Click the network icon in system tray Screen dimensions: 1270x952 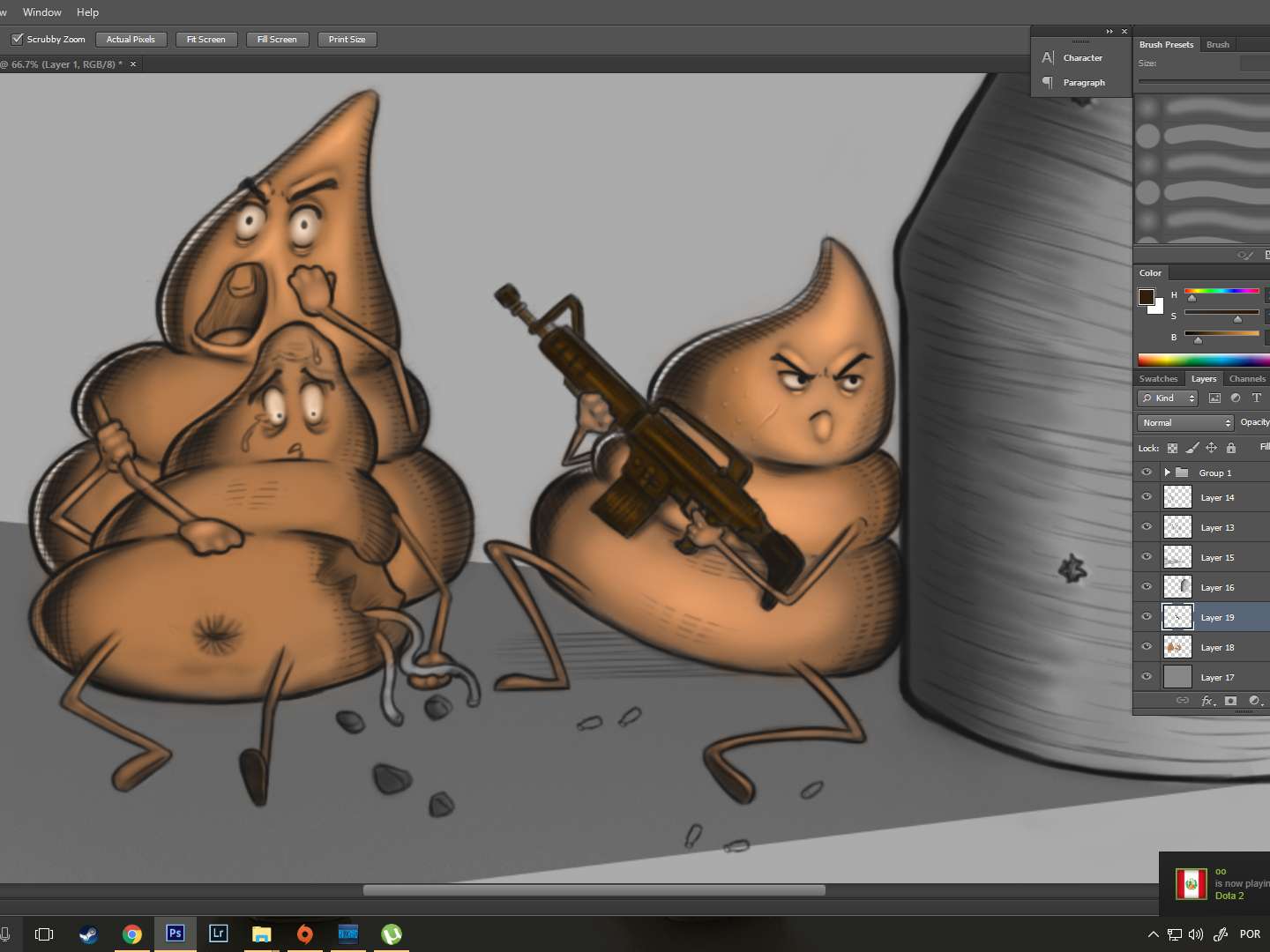click(1175, 934)
